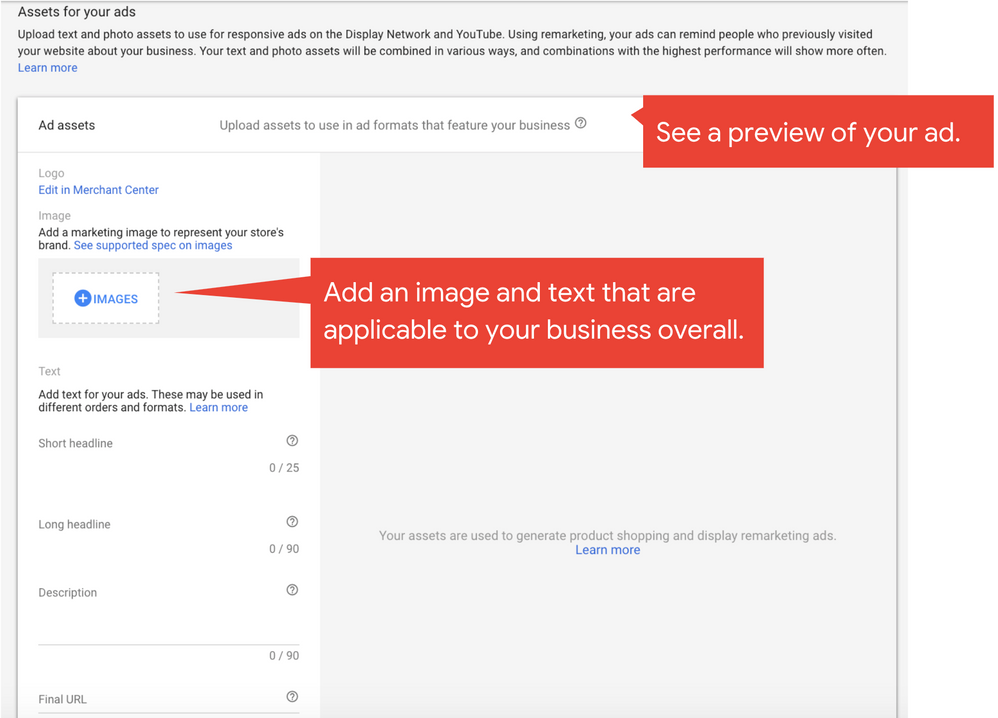Open Learn more link in preview panel
Screen dimensions: 998x718
click(x=607, y=550)
